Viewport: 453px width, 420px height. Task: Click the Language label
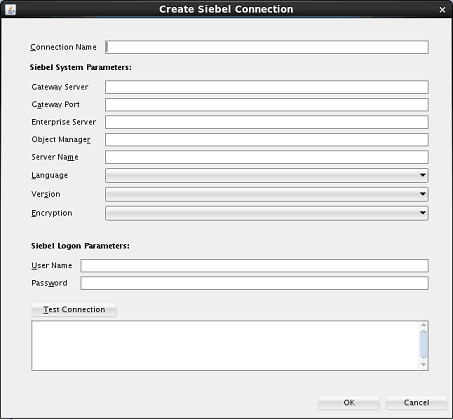point(50,176)
